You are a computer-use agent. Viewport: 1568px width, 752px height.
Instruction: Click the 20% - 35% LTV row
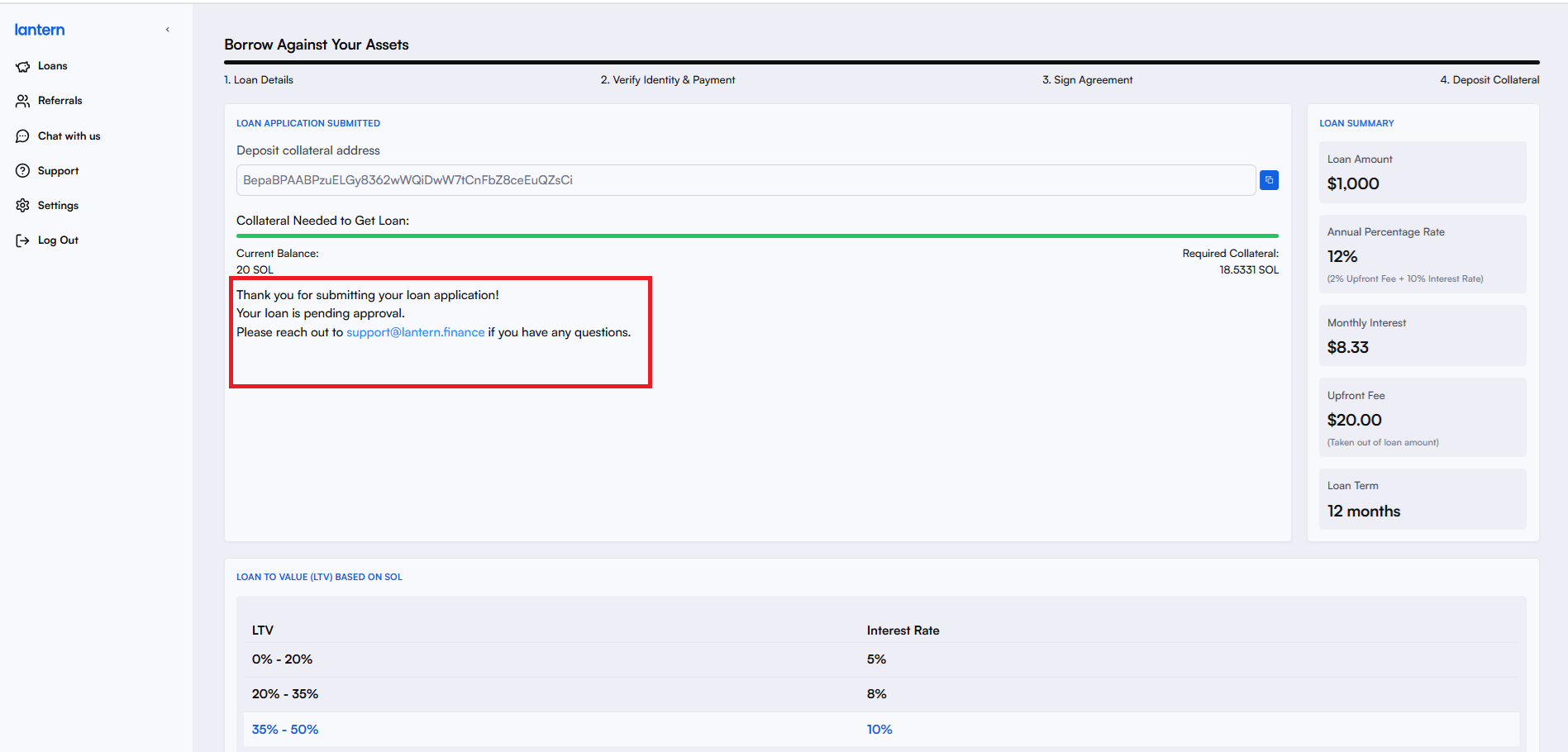click(x=881, y=694)
